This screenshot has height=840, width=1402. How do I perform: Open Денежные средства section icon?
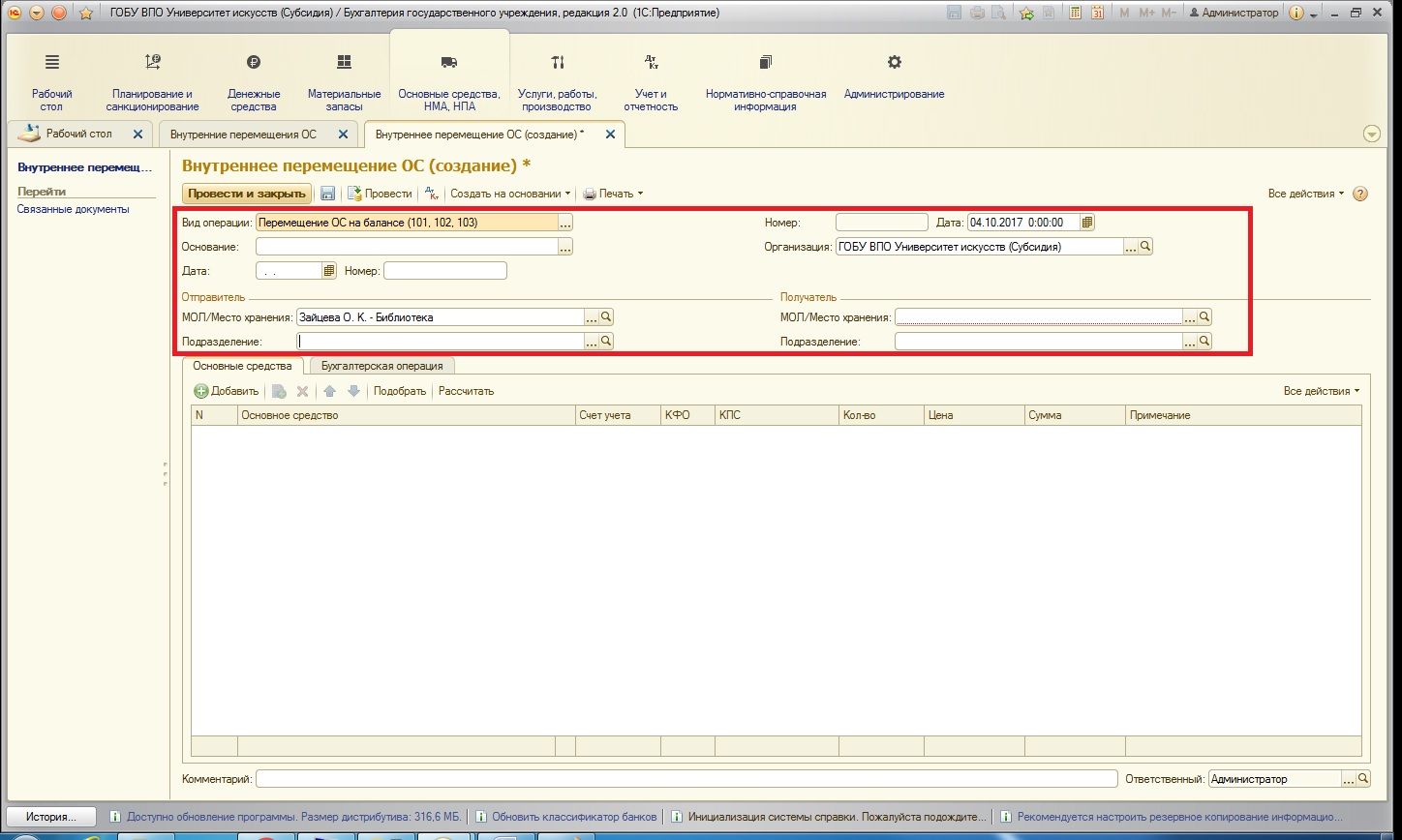pyautogui.click(x=254, y=81)
